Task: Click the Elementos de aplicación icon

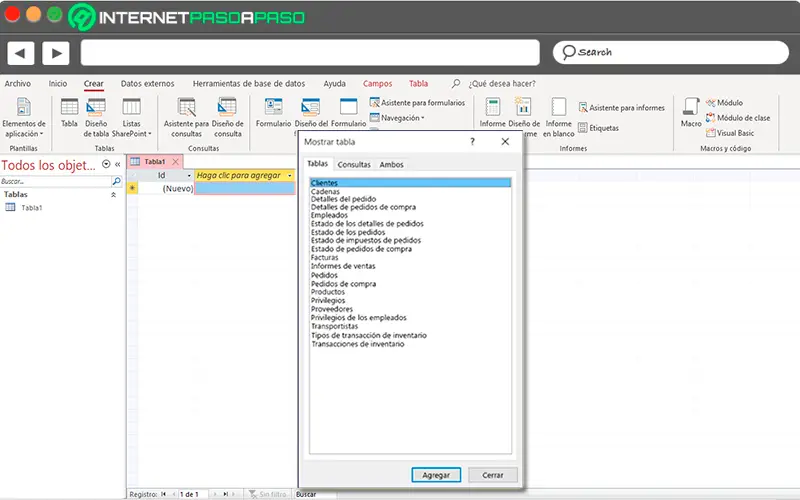Action: (23, 107)
